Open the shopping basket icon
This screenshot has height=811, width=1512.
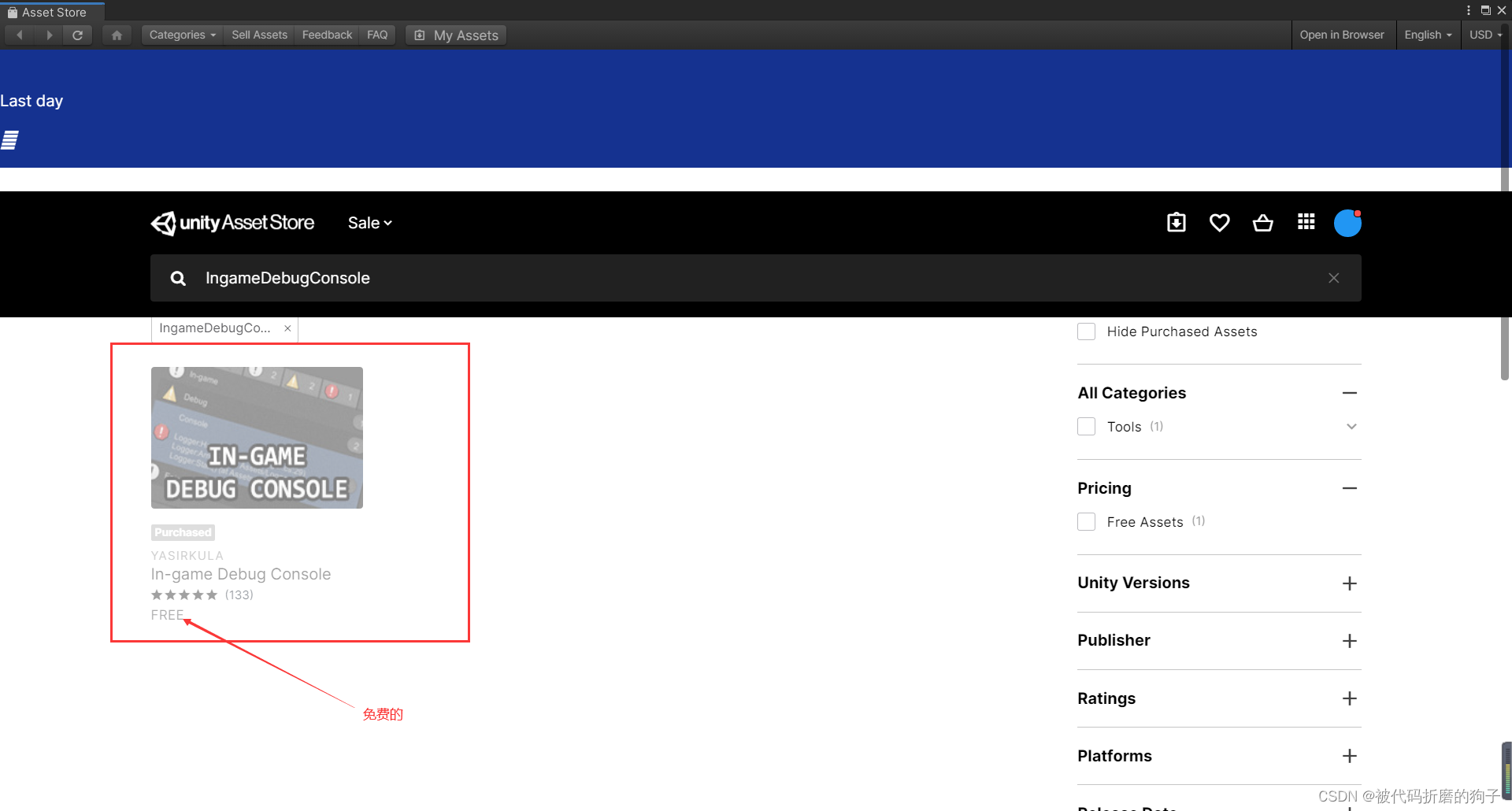(1262, 223)
